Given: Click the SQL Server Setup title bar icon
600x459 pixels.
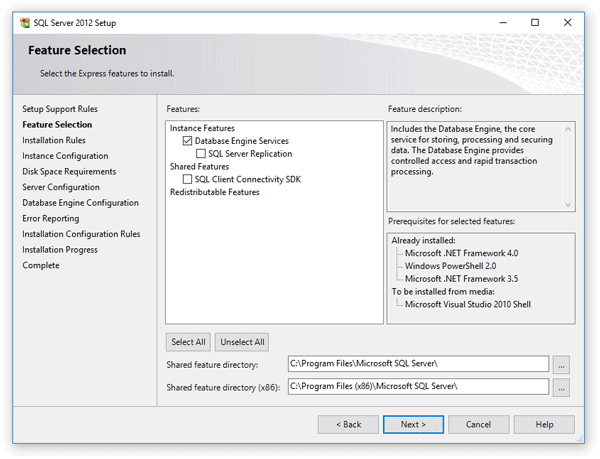Looking at the screenshot, I should click(x=25, y=23).
